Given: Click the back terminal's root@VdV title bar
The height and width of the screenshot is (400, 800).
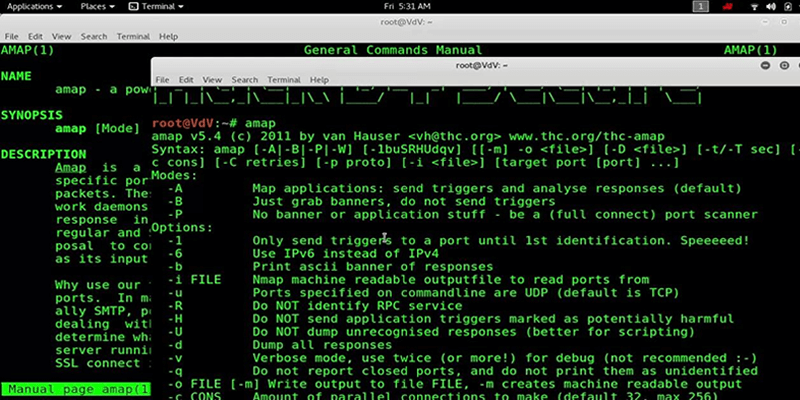Looking at the screenshot, I should [x=407, y=22].
